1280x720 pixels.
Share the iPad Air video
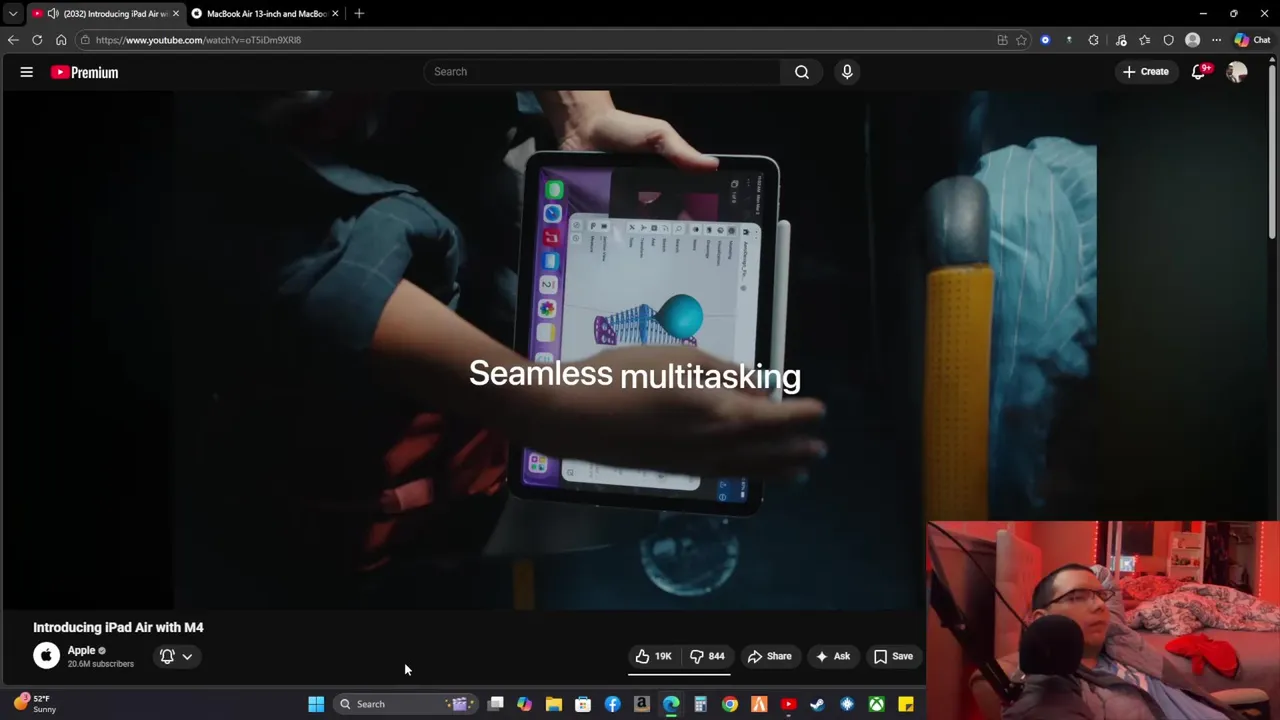[770, 656]
